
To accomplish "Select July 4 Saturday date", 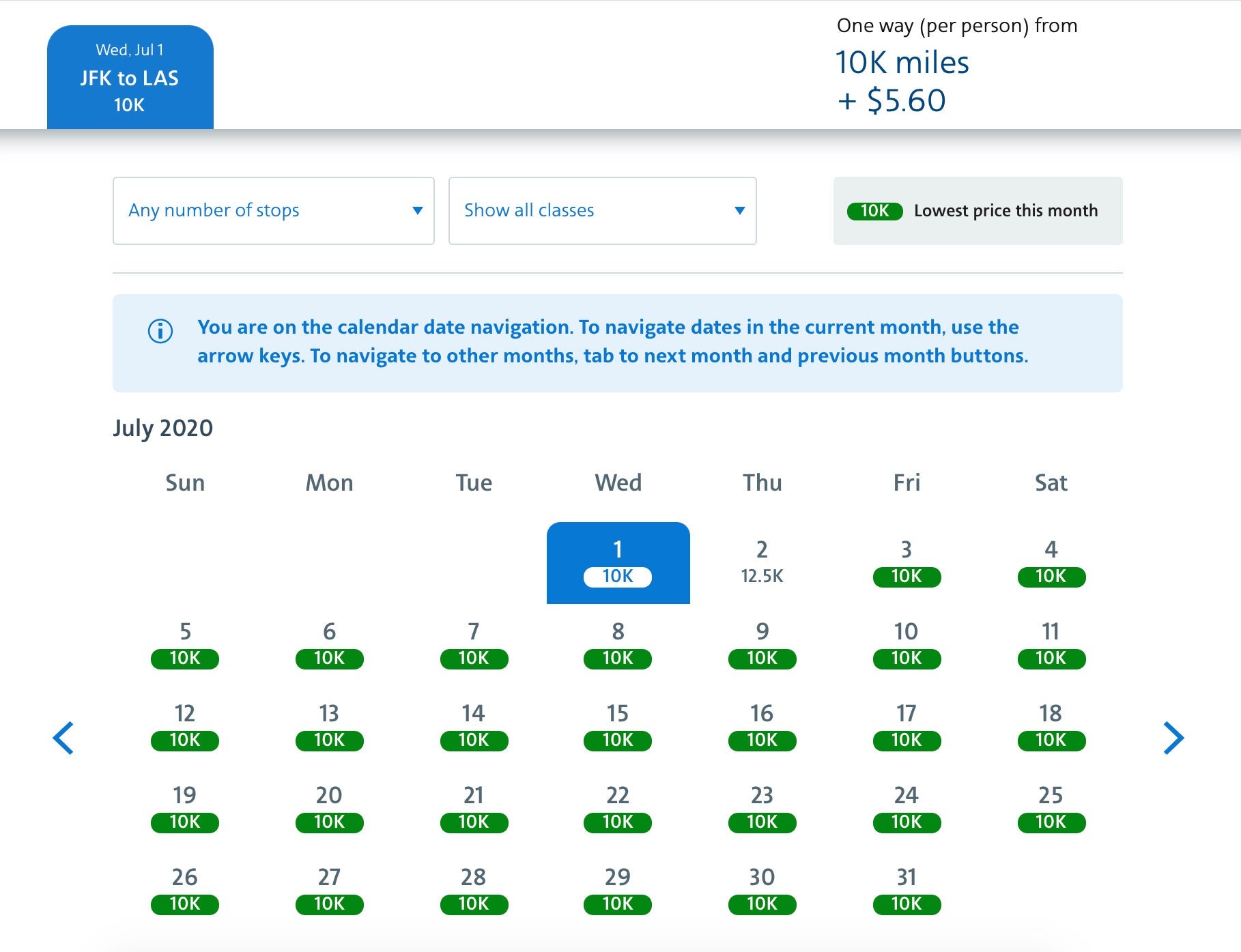I will [x=1051, y=562].
